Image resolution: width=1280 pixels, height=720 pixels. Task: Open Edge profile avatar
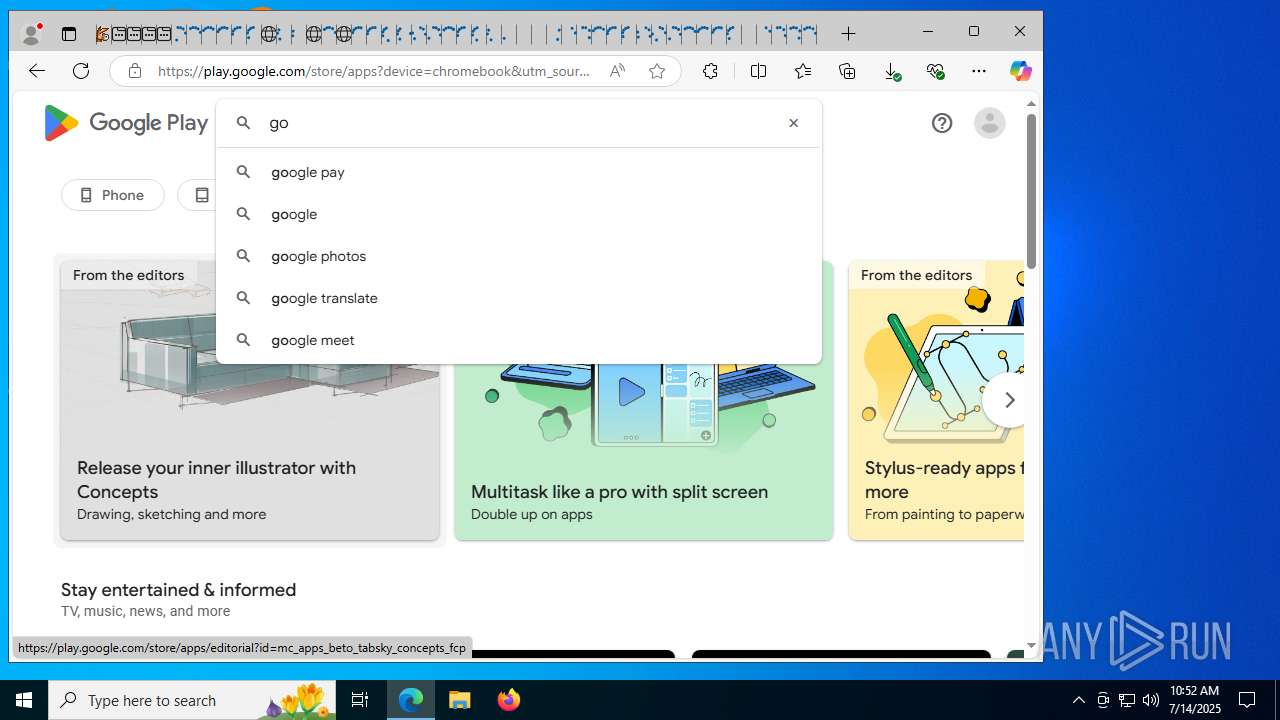point(32,34)
